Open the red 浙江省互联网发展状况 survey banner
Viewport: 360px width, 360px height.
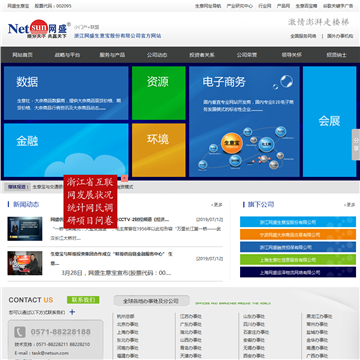90,201
